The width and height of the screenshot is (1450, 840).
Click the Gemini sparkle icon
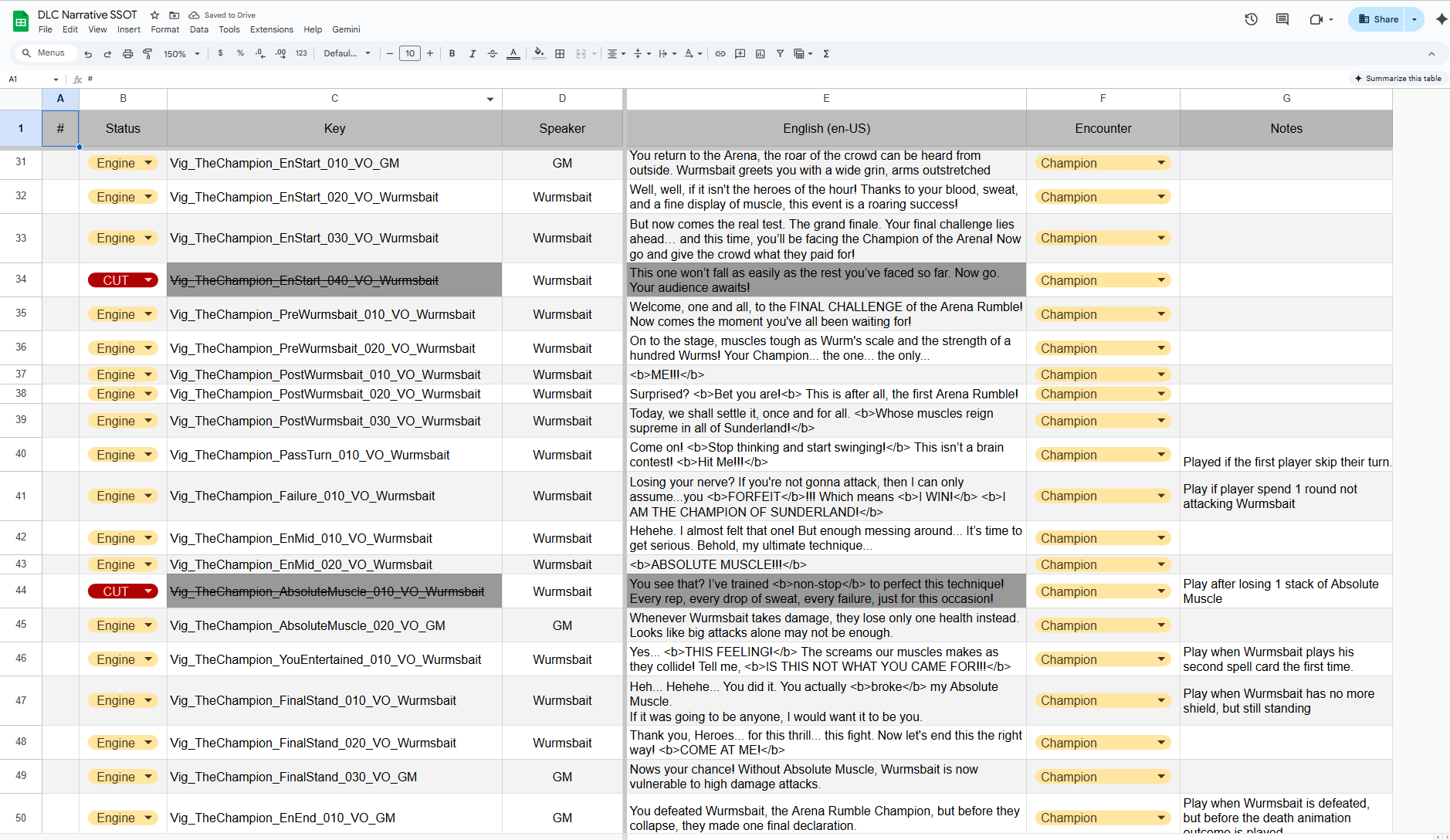1441,19
